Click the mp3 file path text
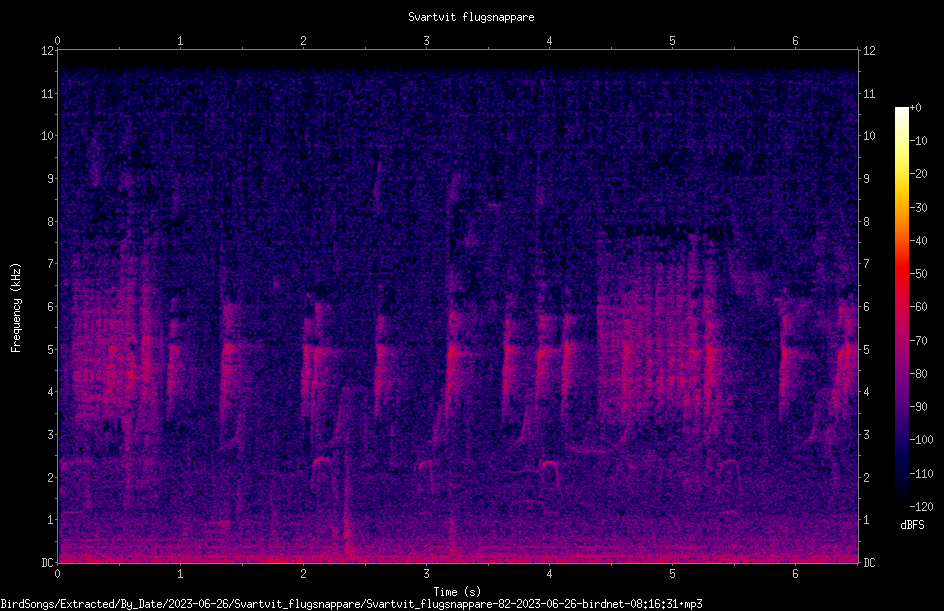This screenshot has width=944, height=611. (x=351, y=604)
